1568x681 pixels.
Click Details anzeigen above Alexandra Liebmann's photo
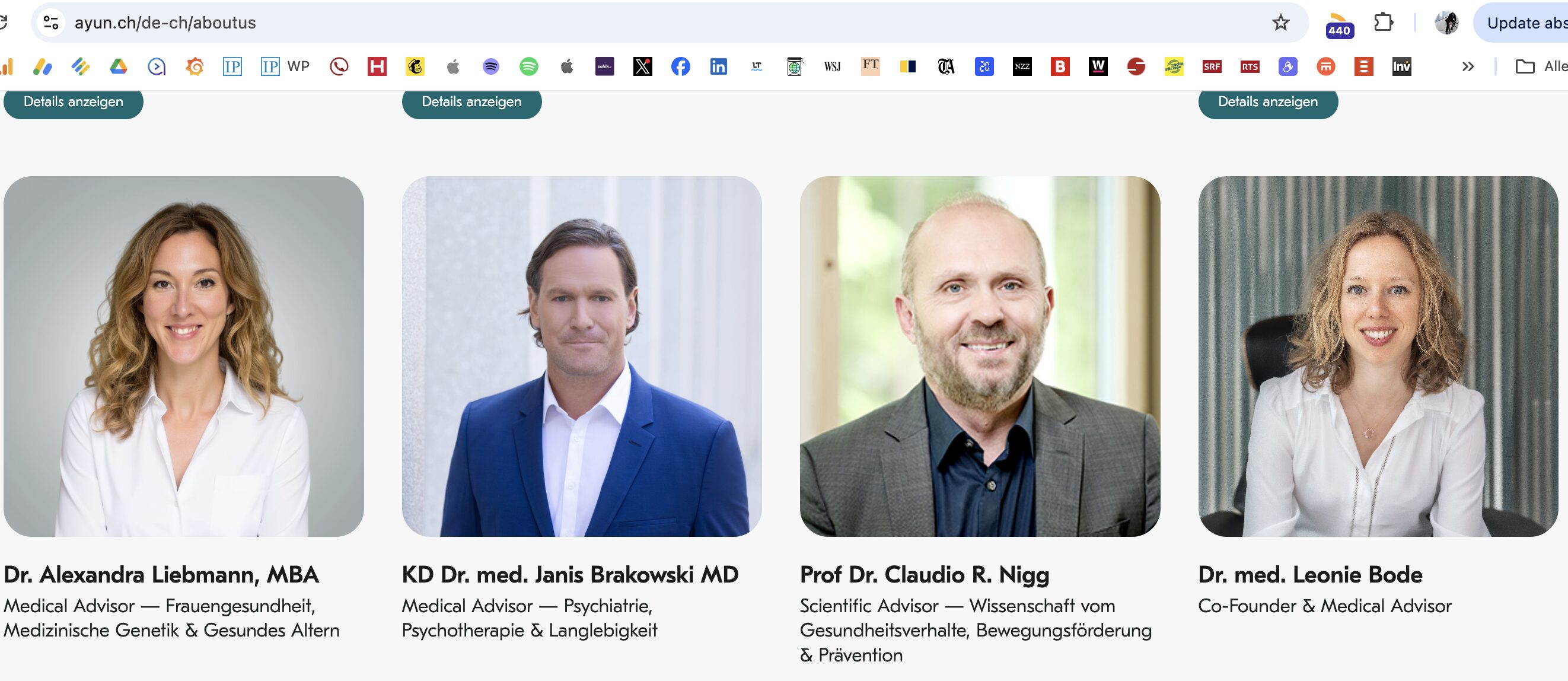click(73, 101)
